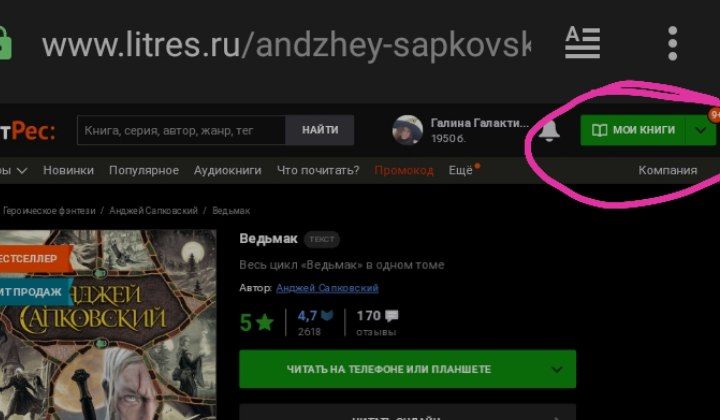Select Популярное in navigation bar
This screenshot has width=720, height=420.
pos(144,170)
